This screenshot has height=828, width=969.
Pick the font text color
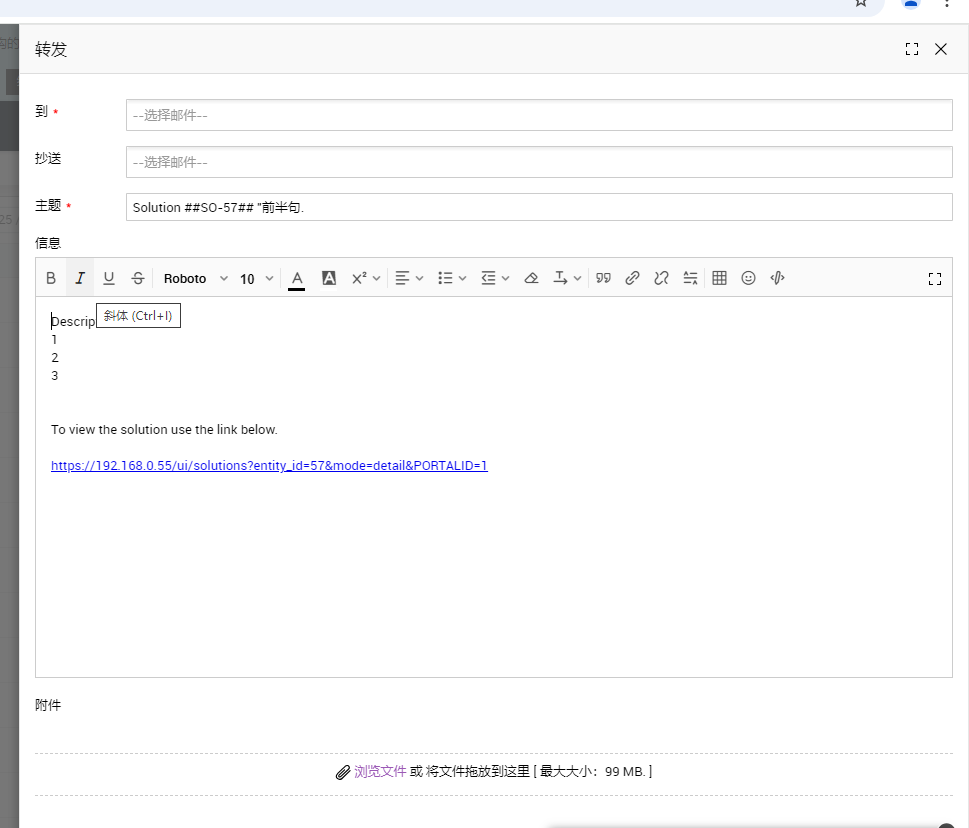click(296, 279)
